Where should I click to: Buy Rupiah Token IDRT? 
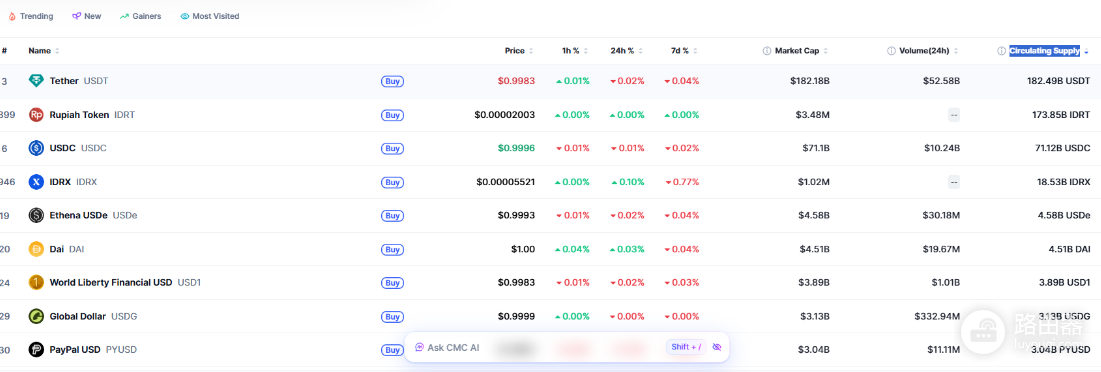coord(393,114)
